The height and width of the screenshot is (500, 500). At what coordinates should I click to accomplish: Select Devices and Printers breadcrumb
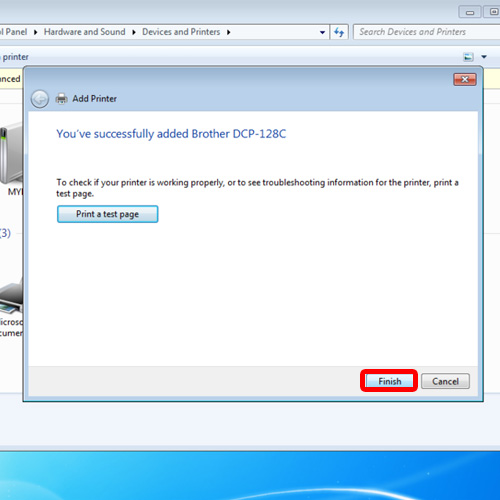point(181,32)
